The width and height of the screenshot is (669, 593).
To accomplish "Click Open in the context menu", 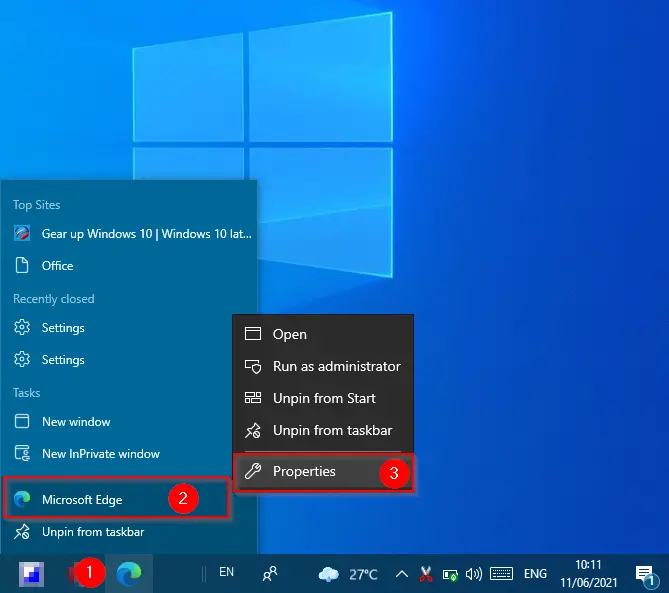I will point(323,334).
